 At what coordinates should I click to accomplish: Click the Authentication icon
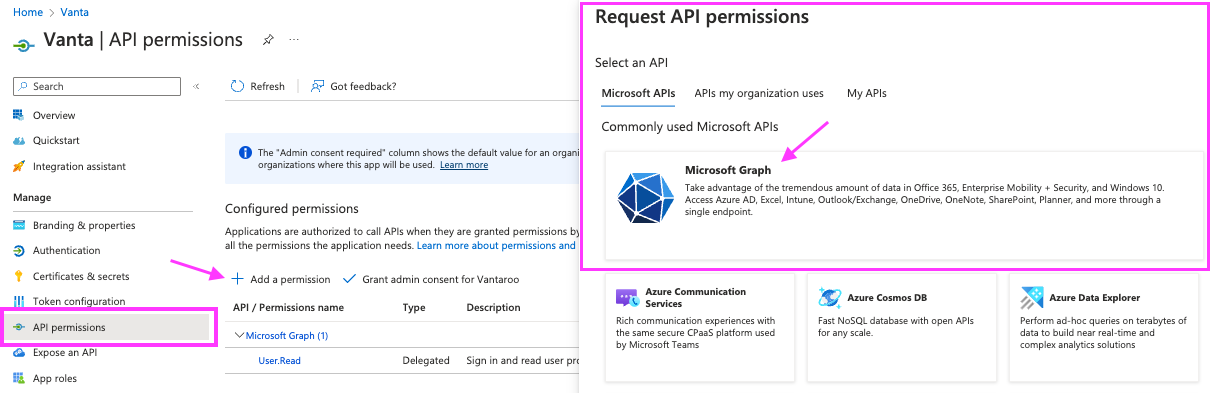click(20, 250)
